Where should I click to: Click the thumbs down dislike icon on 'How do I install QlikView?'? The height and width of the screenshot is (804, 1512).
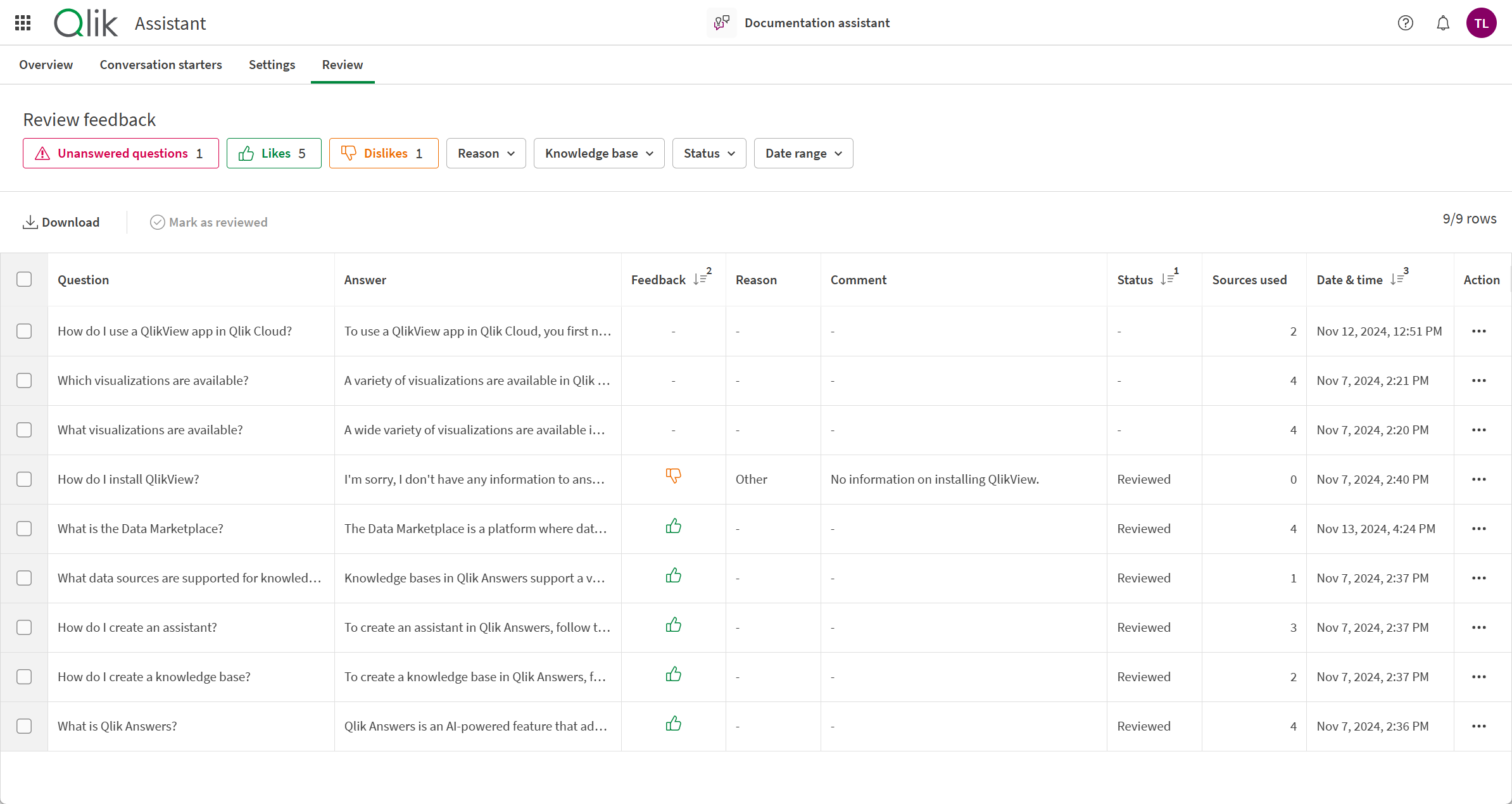pyautogui.click(x=673, y=477)
